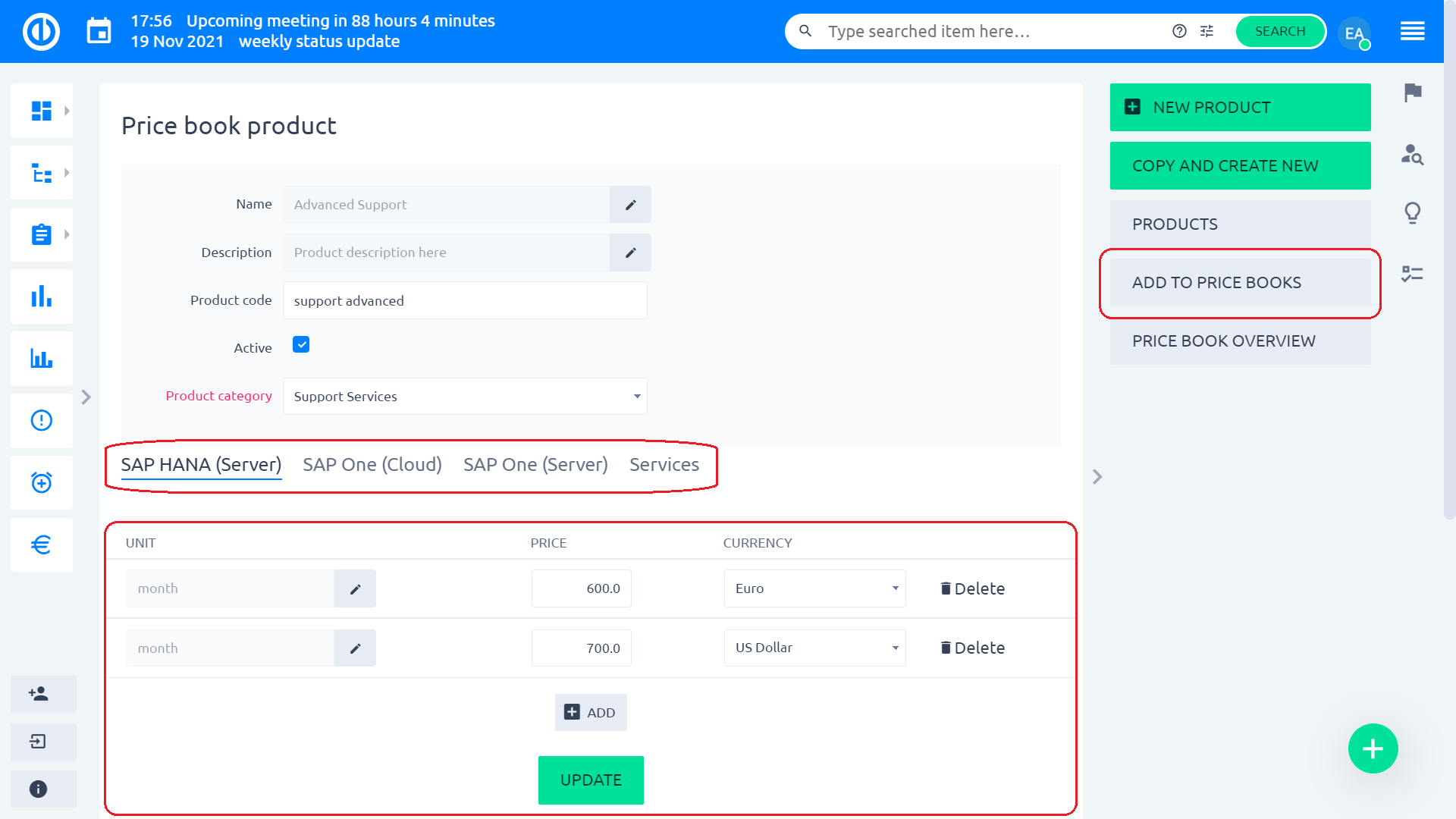Click ADD TO PRICE BOOKS
This screenshot has height=819, width=1456.
click(x=1240, y=283)
